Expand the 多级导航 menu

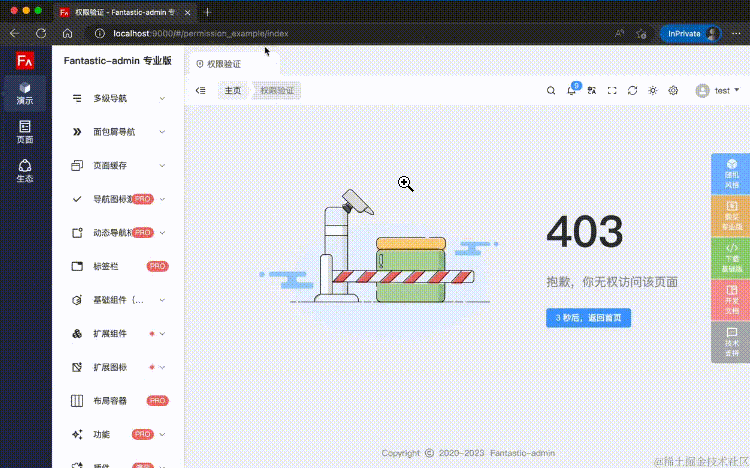coord(118,99)
